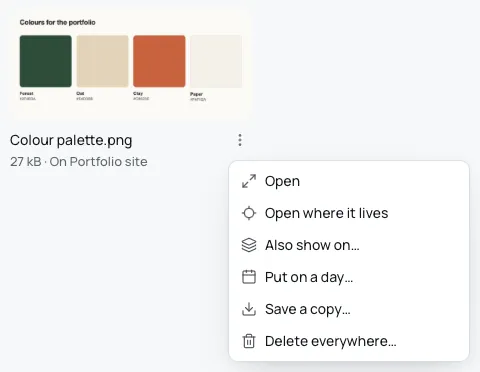Click '27 kB · On Portfolio site' subtitle
The height and width of the screenshot is (372, 480).
pyautogui.click(x=79, y=162)
